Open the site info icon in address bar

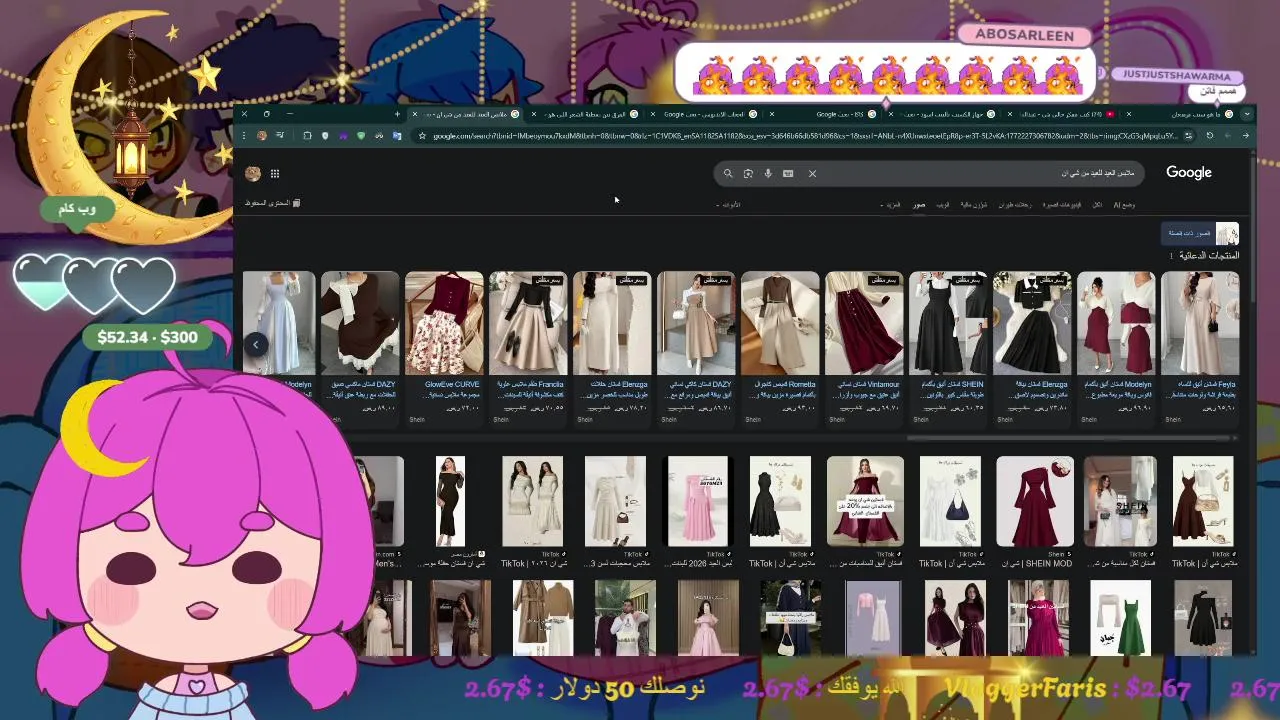[1187, 135]
